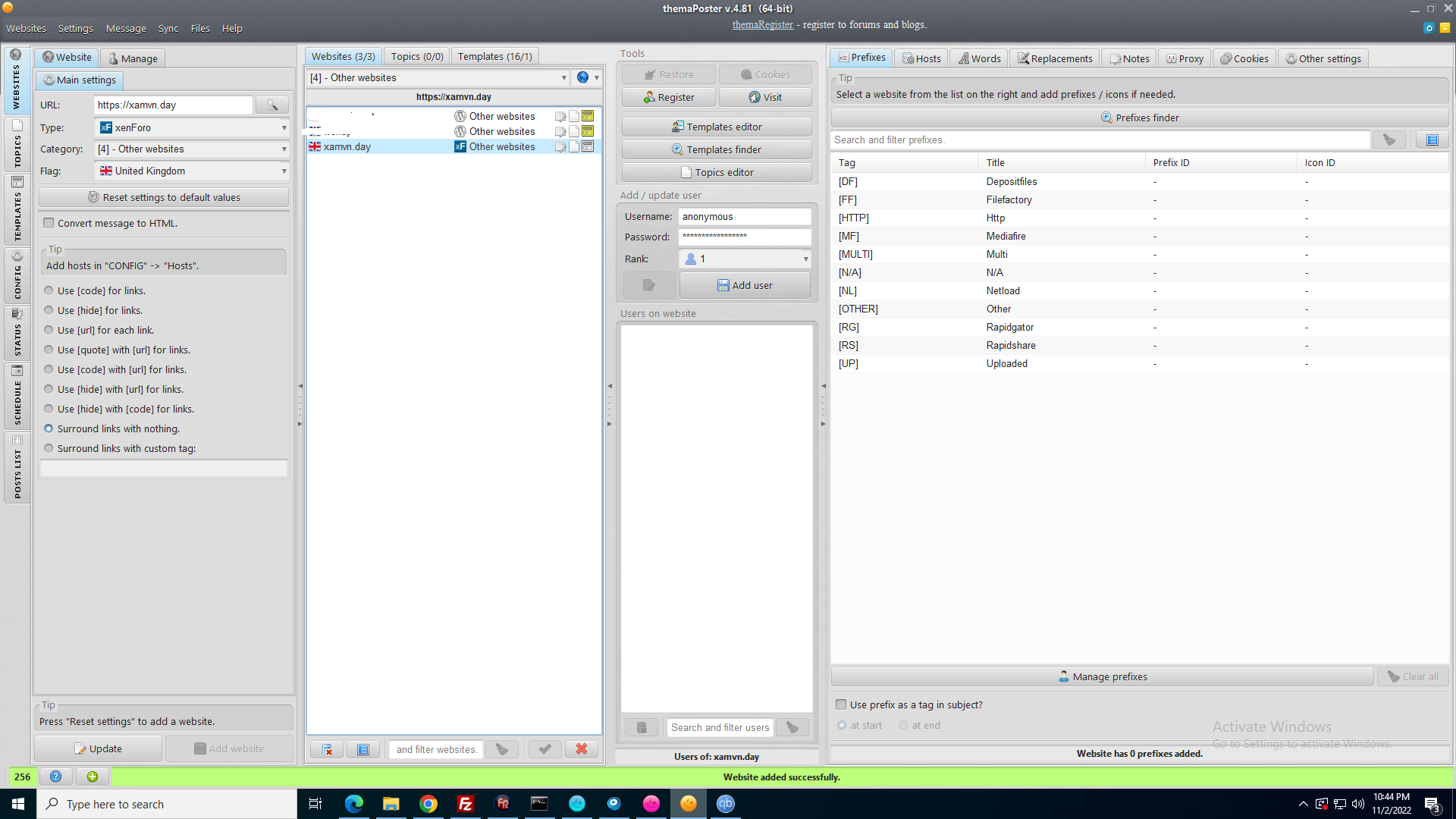Open the Settings menu
The height and width of the screenshot is (819, 1456).
(76, 28)
